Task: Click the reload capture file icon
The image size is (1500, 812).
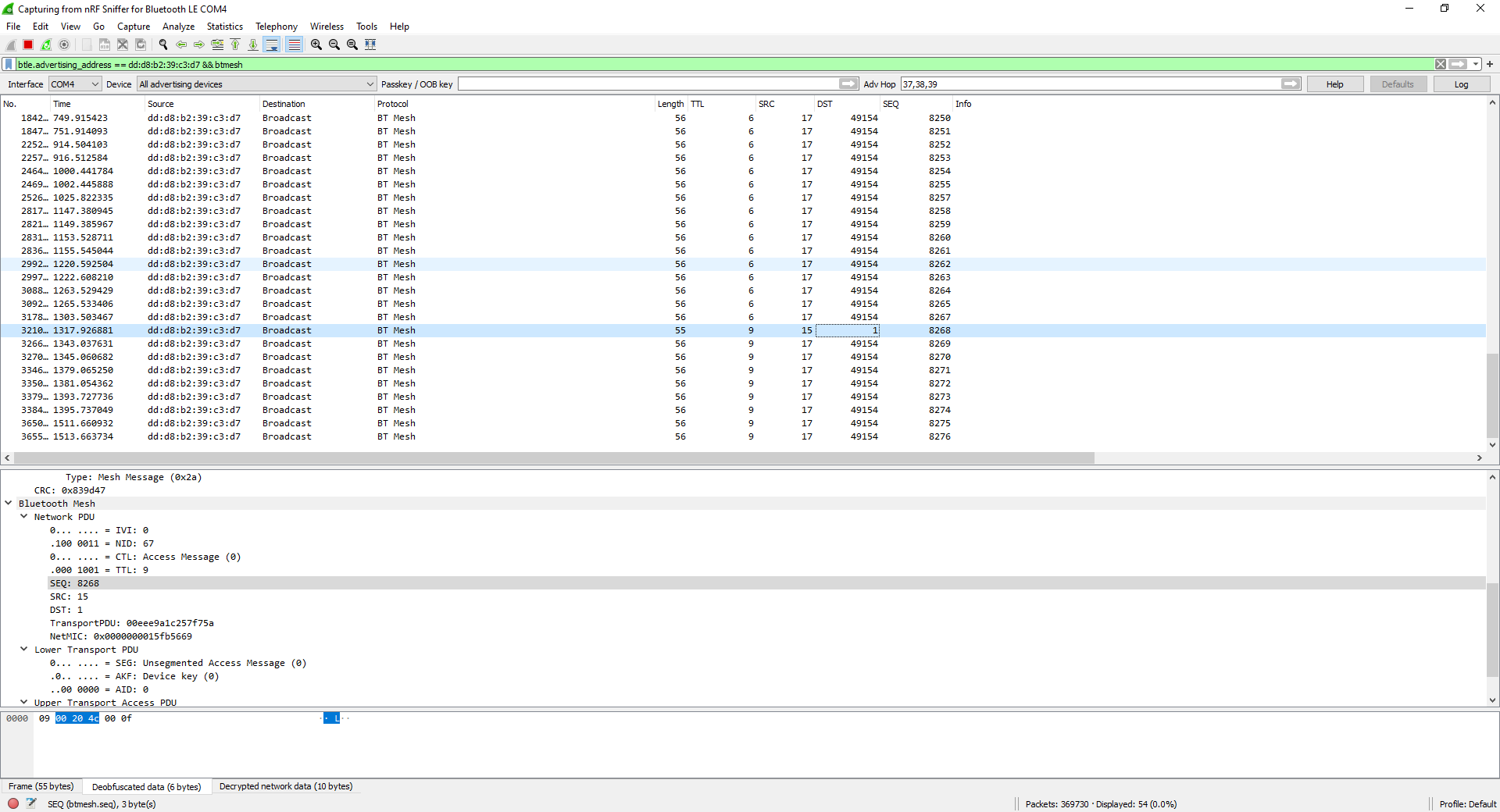Action: 141,45
